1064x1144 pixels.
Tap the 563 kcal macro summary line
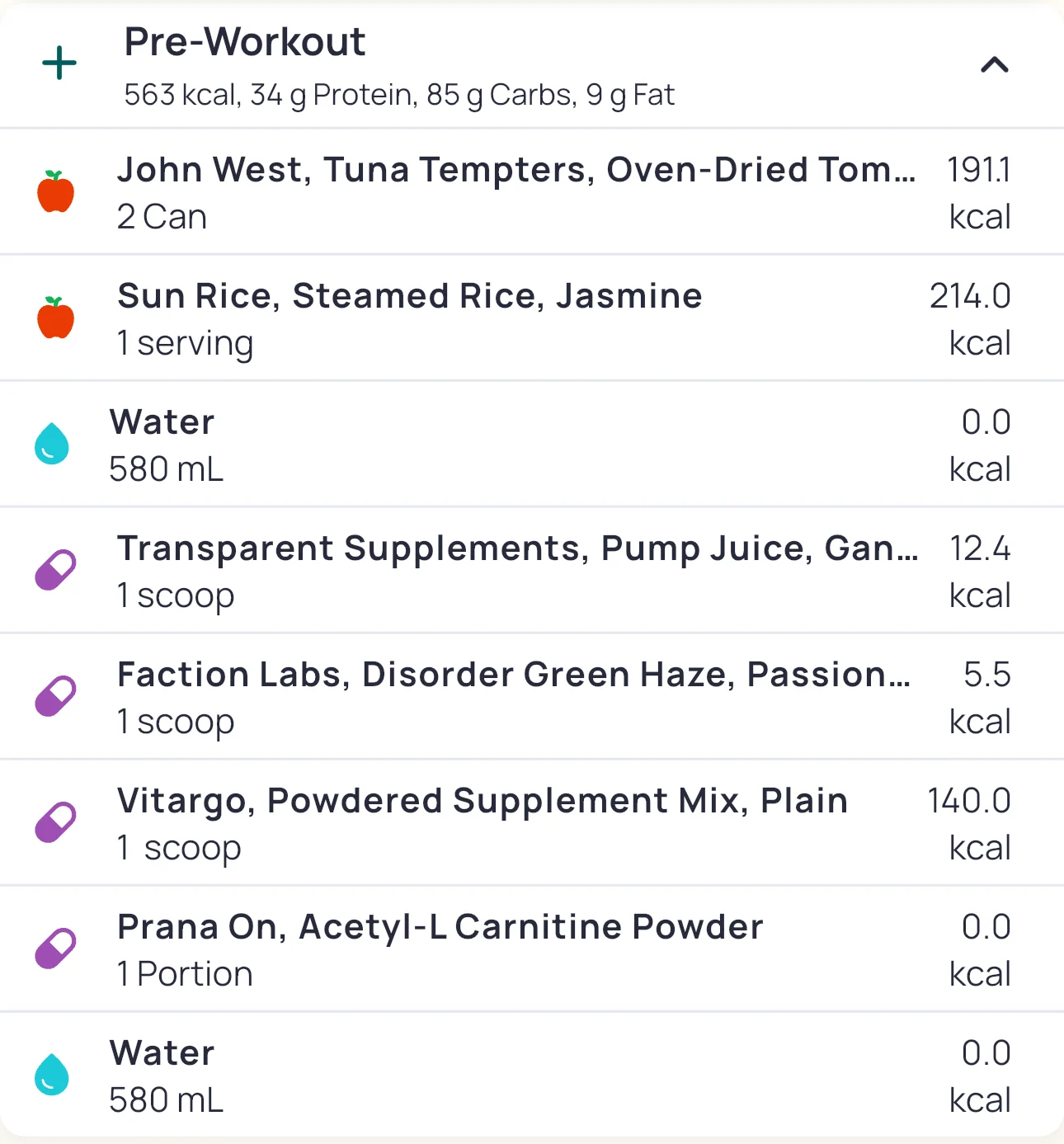[x=399, y=96]
